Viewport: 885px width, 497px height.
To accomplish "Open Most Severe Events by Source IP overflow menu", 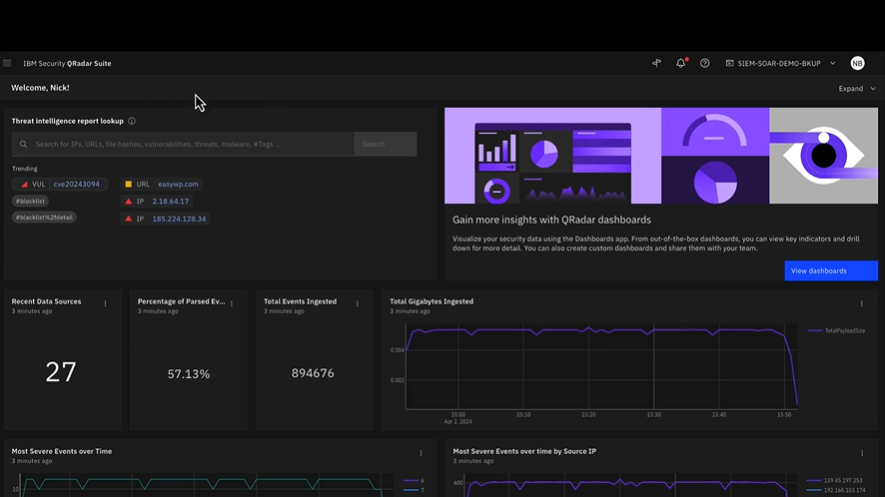I will pyautogui.click(x=862, y=453).
